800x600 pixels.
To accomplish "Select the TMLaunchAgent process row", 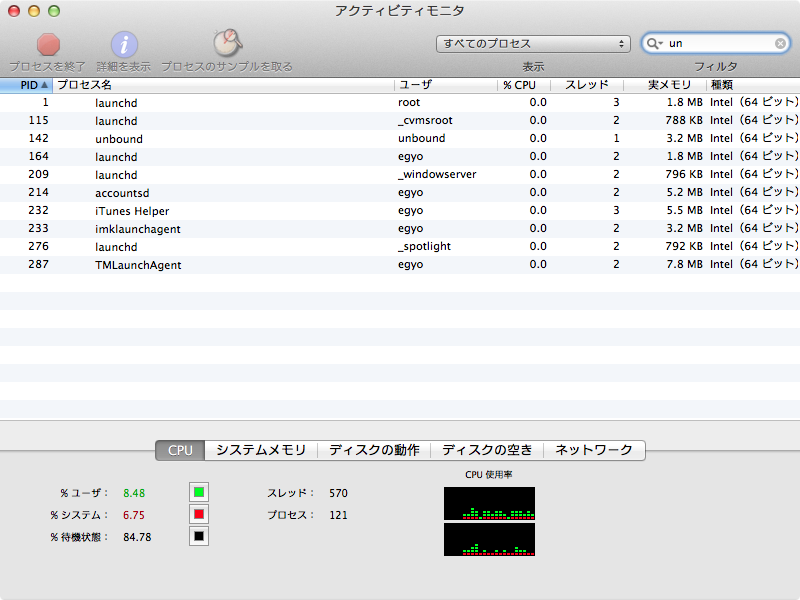I will click(x=400, y=265).
